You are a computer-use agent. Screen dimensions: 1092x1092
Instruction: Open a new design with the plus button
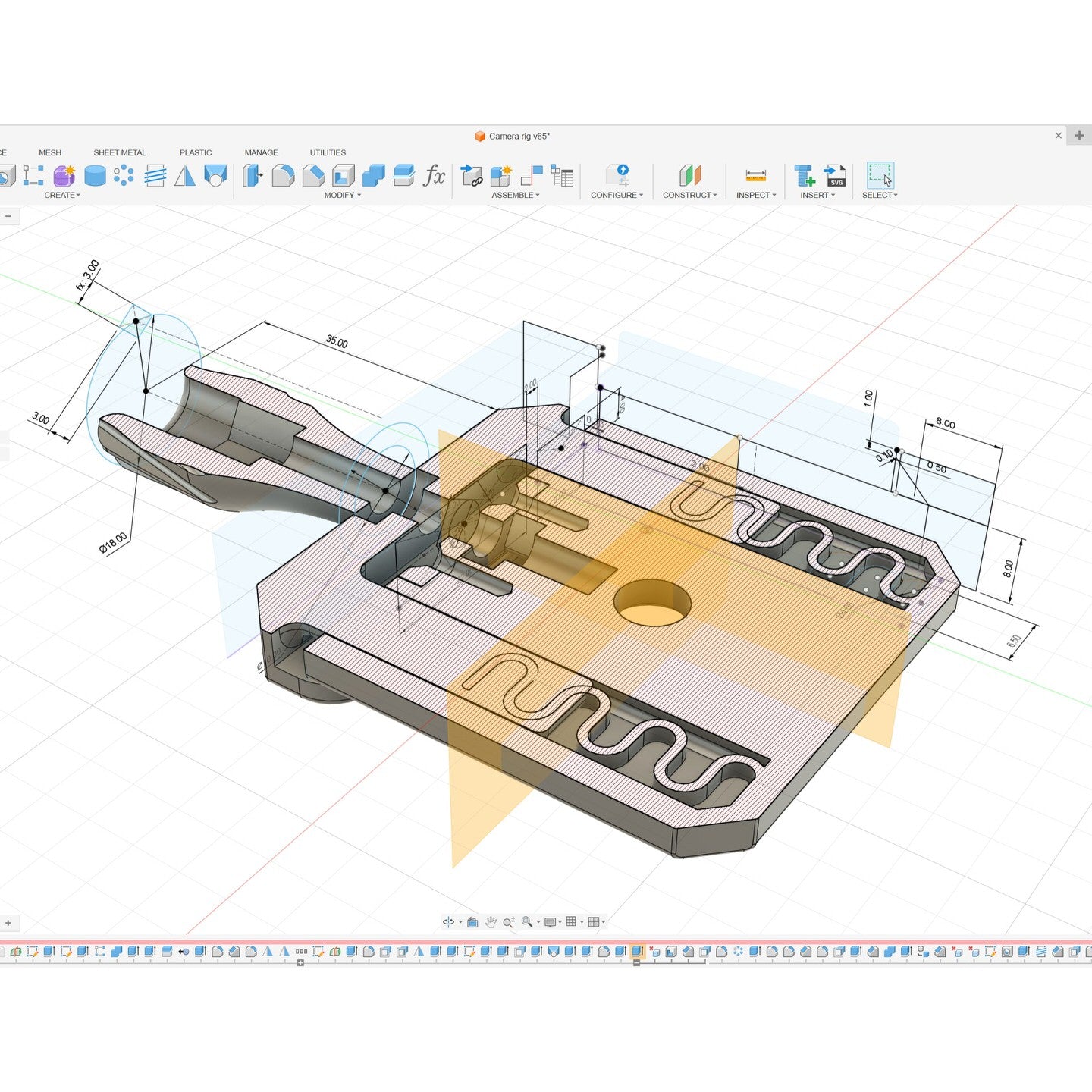(1078, 135)
